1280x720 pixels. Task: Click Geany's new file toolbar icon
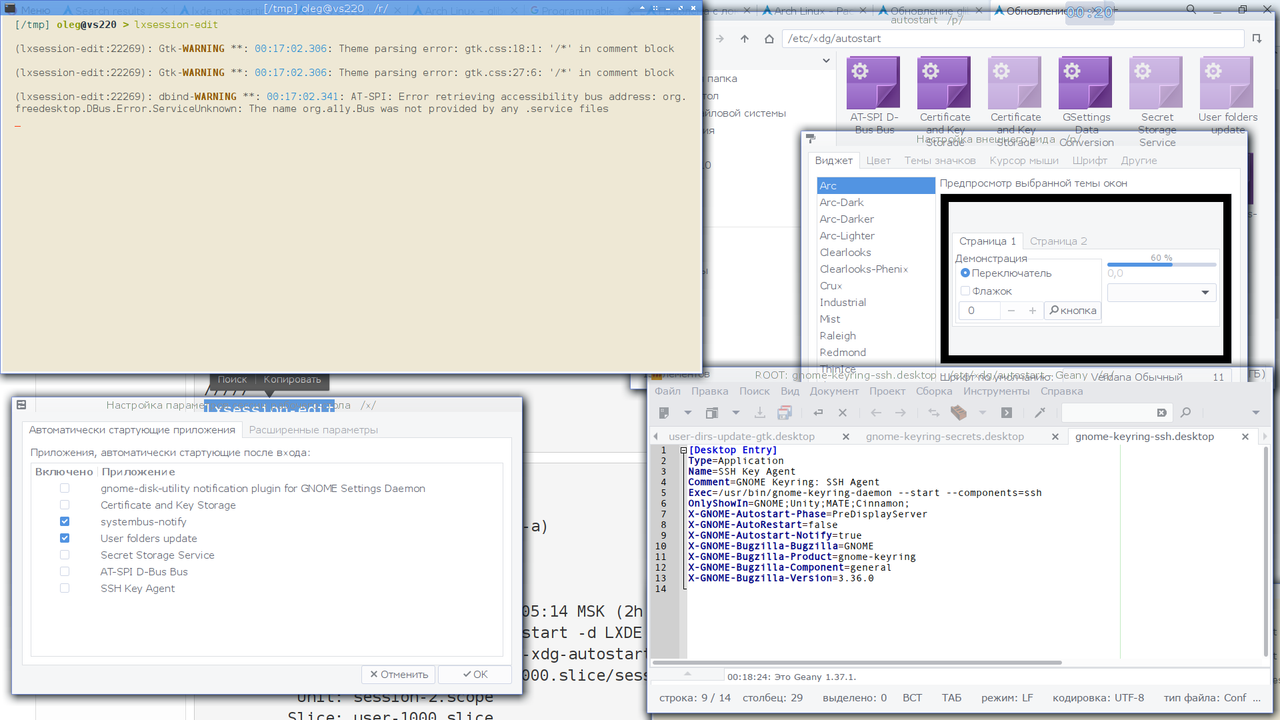point(662,412)
